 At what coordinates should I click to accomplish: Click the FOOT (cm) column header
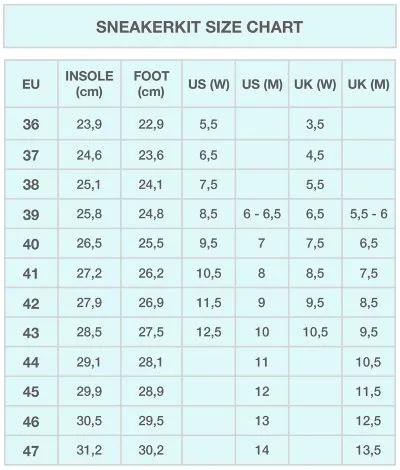151,84
